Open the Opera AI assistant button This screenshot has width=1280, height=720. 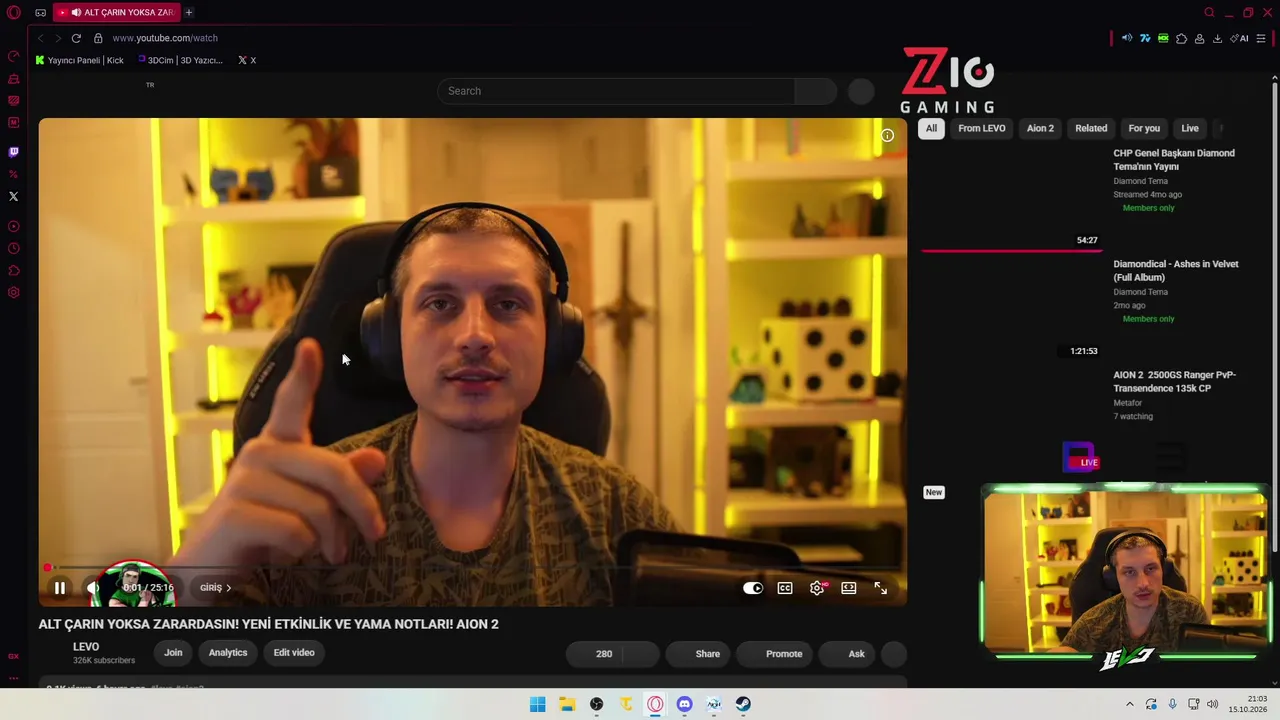click(x=1240, y=38)
